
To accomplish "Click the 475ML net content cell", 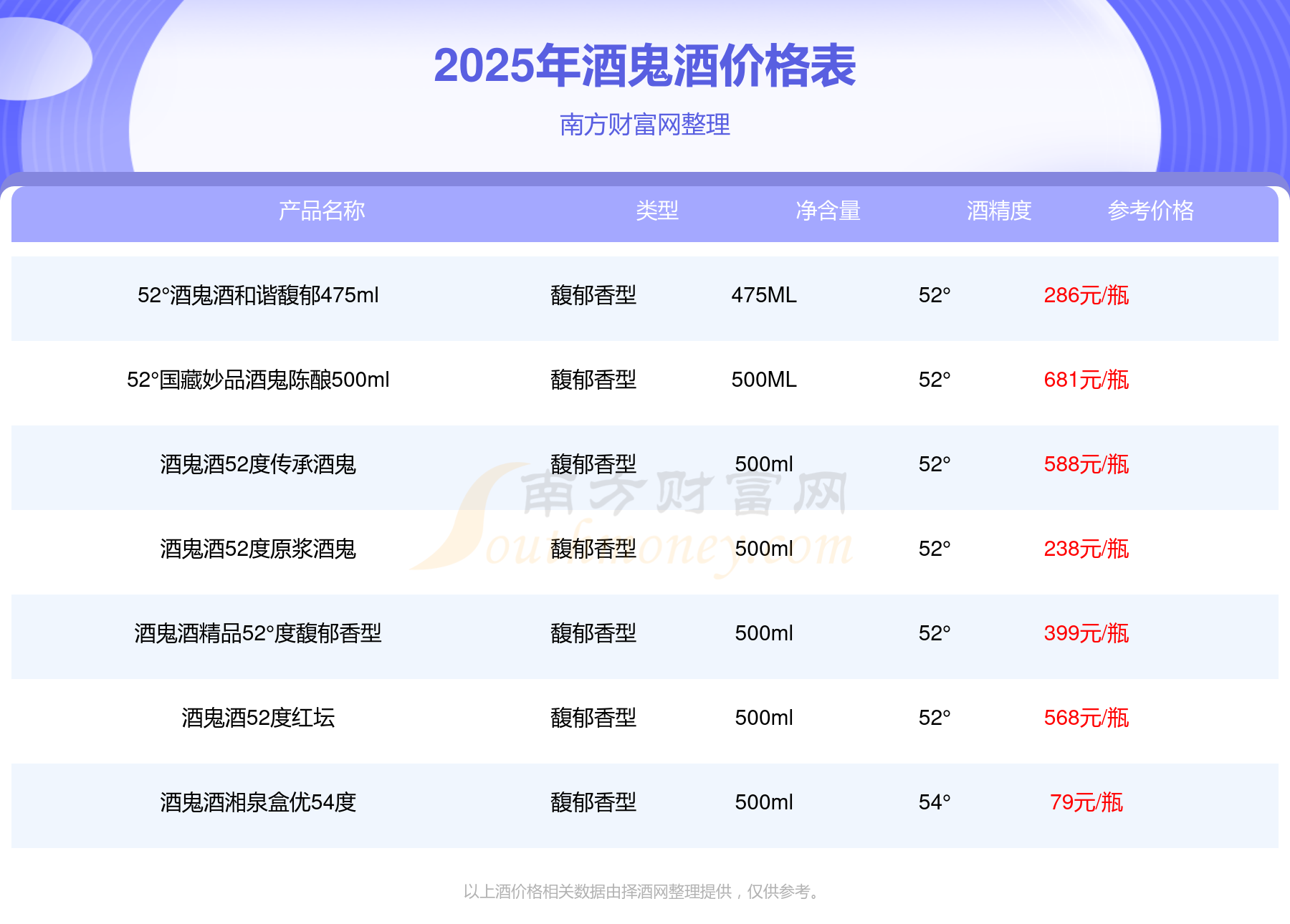I will (764, 295).
